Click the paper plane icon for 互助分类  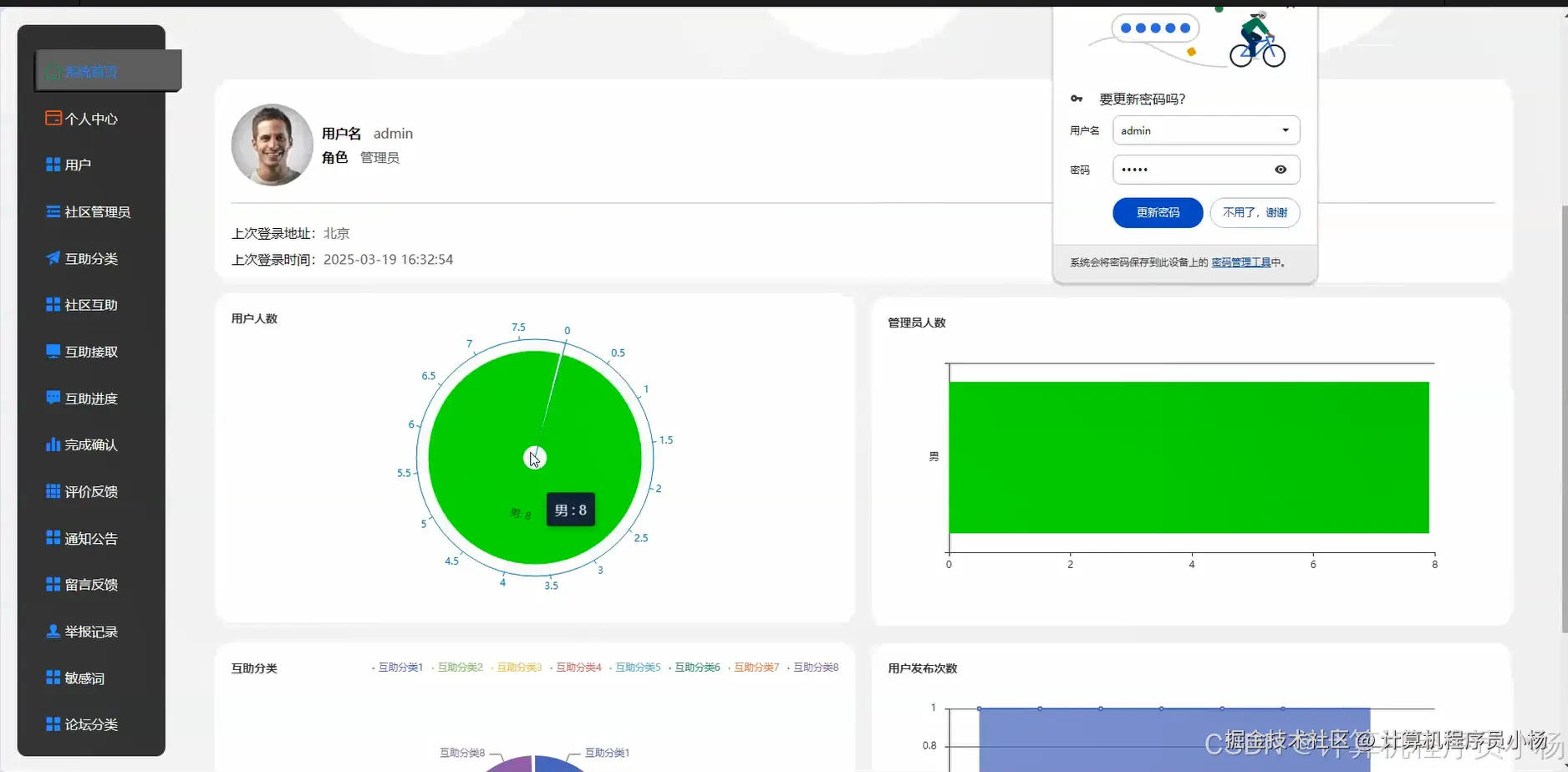(x=53, y=258)
